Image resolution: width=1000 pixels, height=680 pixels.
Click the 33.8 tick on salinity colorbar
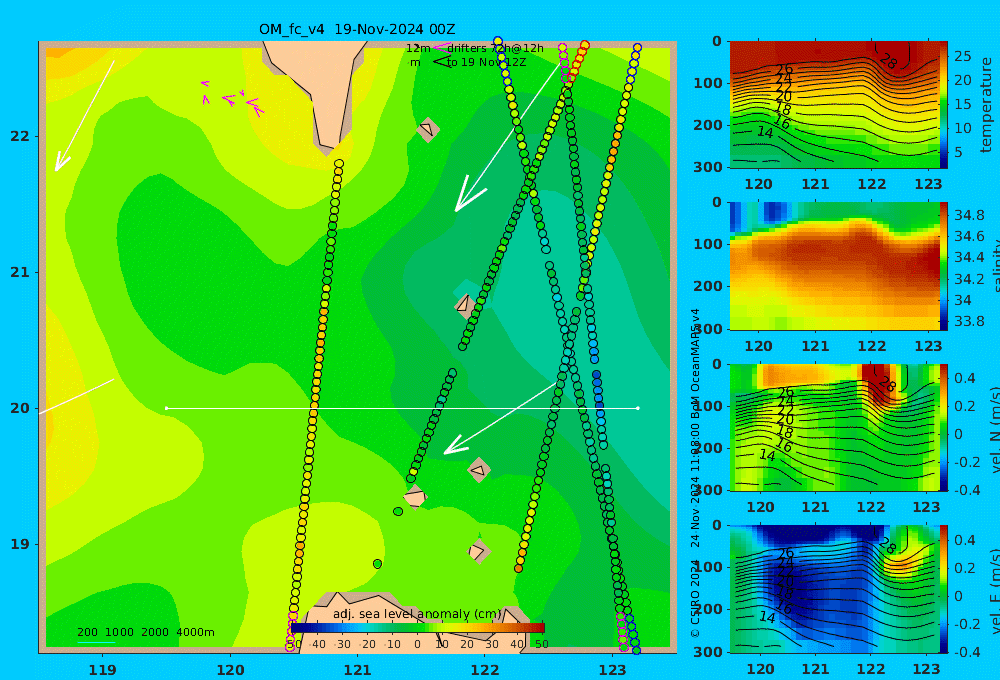click(x=969, y=321)
